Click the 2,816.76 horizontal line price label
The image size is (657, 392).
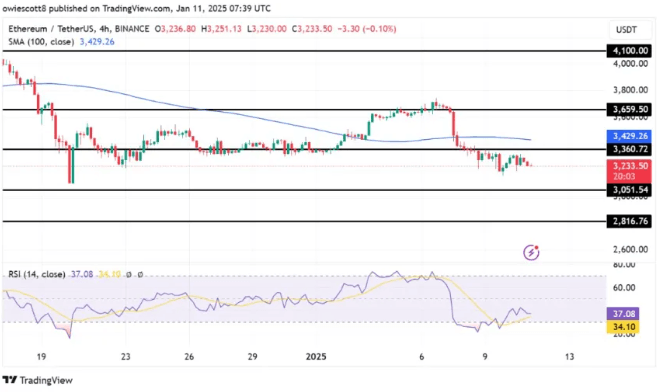click(630, 221)
